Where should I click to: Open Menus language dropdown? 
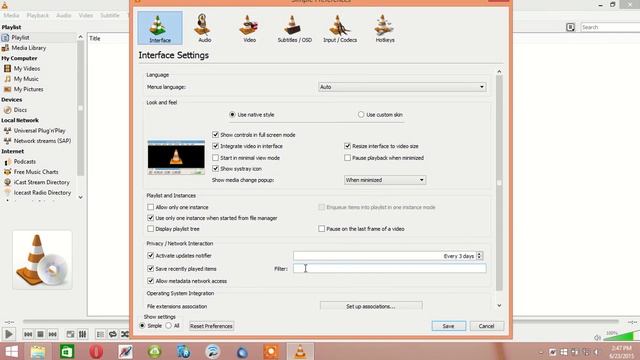(x=402, y=87)
